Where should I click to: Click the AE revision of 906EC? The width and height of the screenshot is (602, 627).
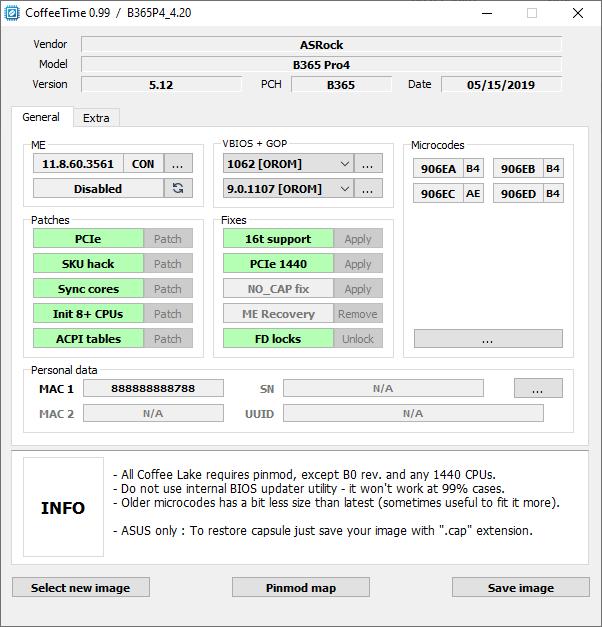point(473,194)
